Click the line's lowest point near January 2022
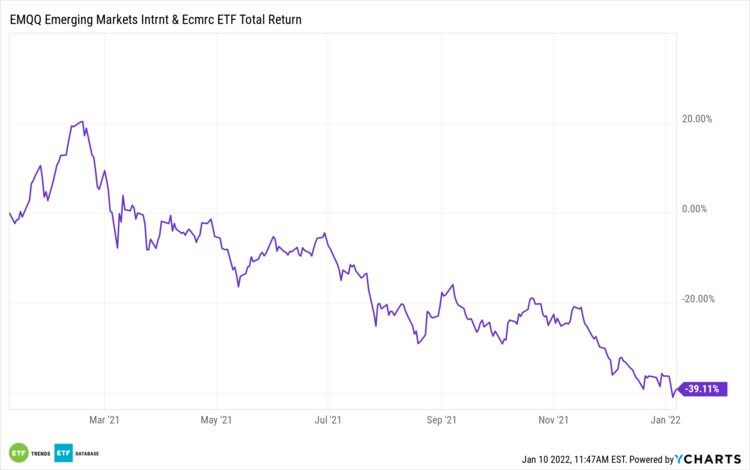This screenshot has height=470, width=750. tap(672, 396)
